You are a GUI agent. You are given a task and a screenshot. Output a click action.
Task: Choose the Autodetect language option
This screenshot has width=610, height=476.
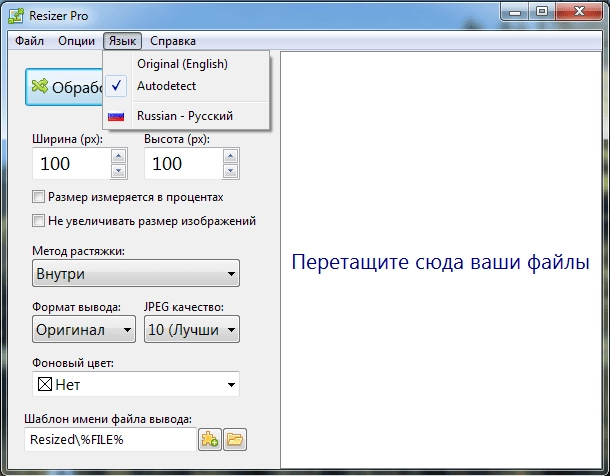click(186, 86)
